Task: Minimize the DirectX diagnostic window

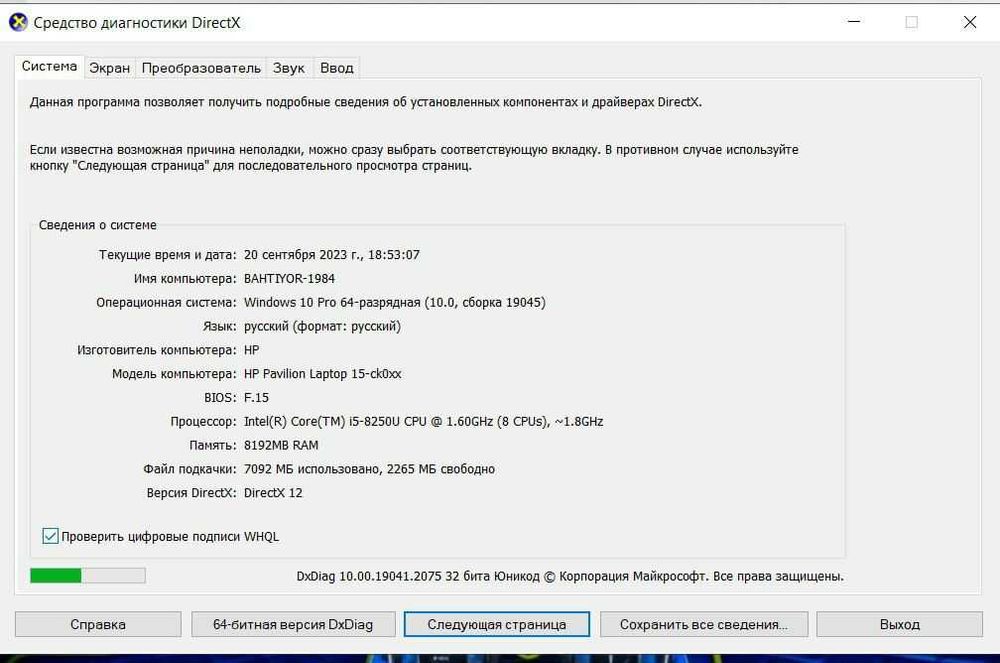Action: 854,22
